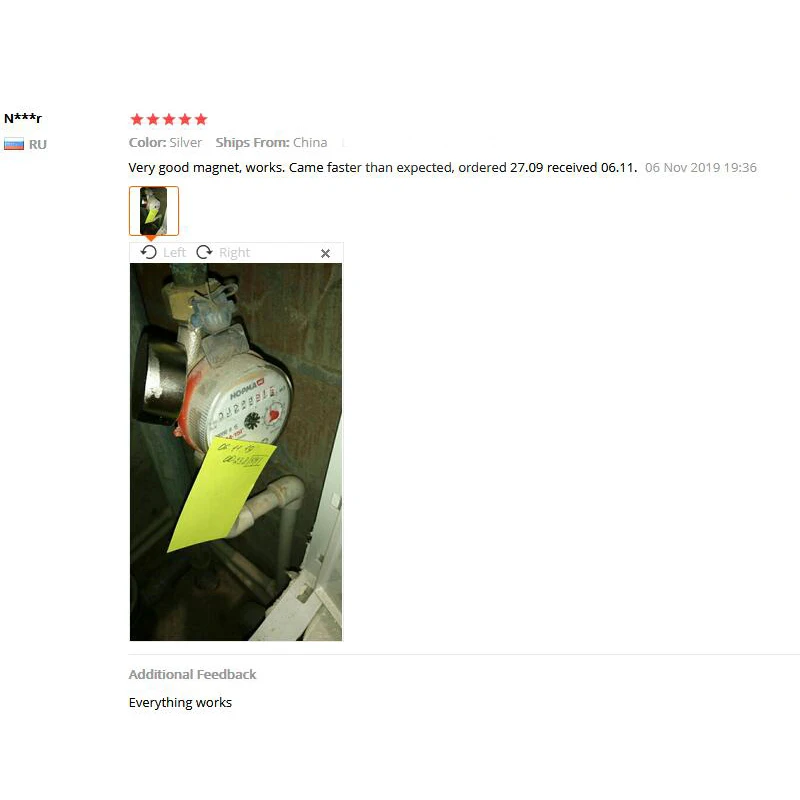Click the RU country code label
The image size is (800, 800).
click(x=38, y=144)
